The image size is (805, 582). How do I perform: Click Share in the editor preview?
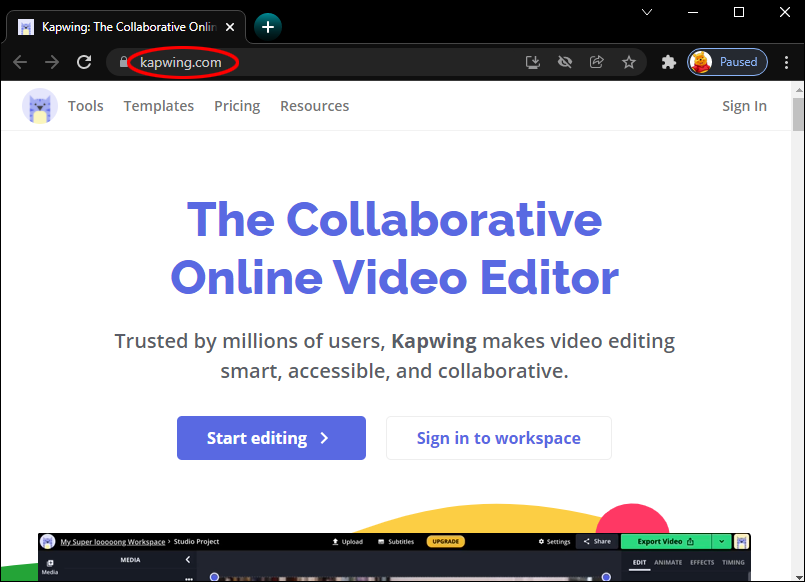tap(597, 541)
